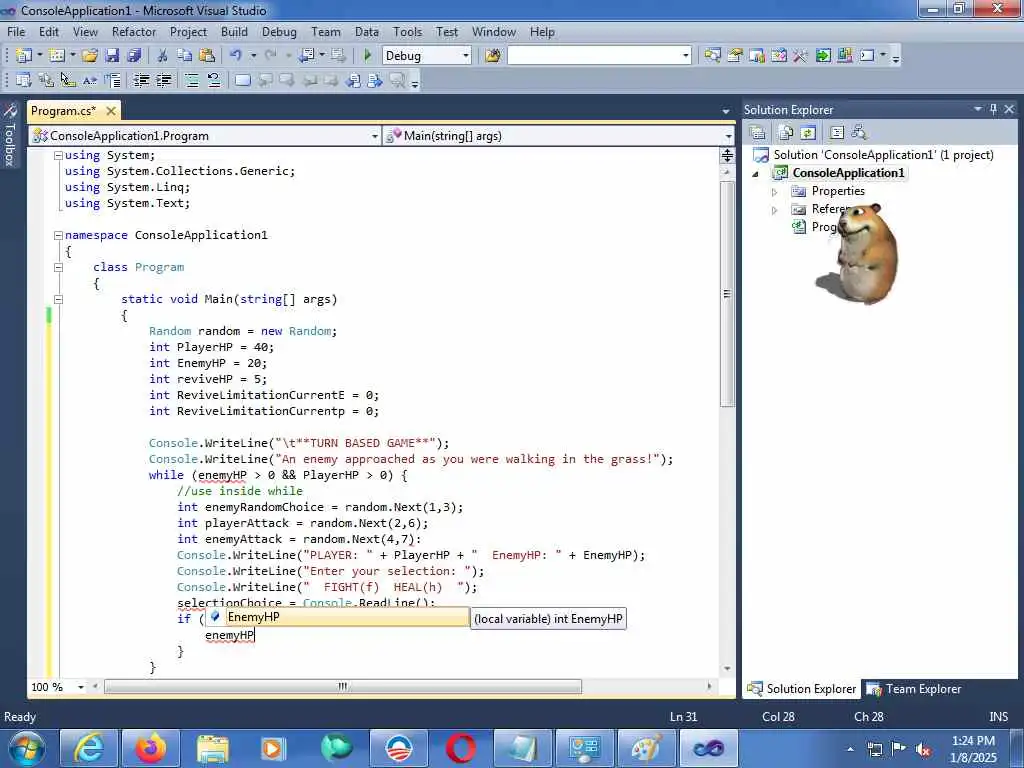This screenshot has width=1024, height=768.
Task: Open the Tools menu
Action: coord(407,31)
